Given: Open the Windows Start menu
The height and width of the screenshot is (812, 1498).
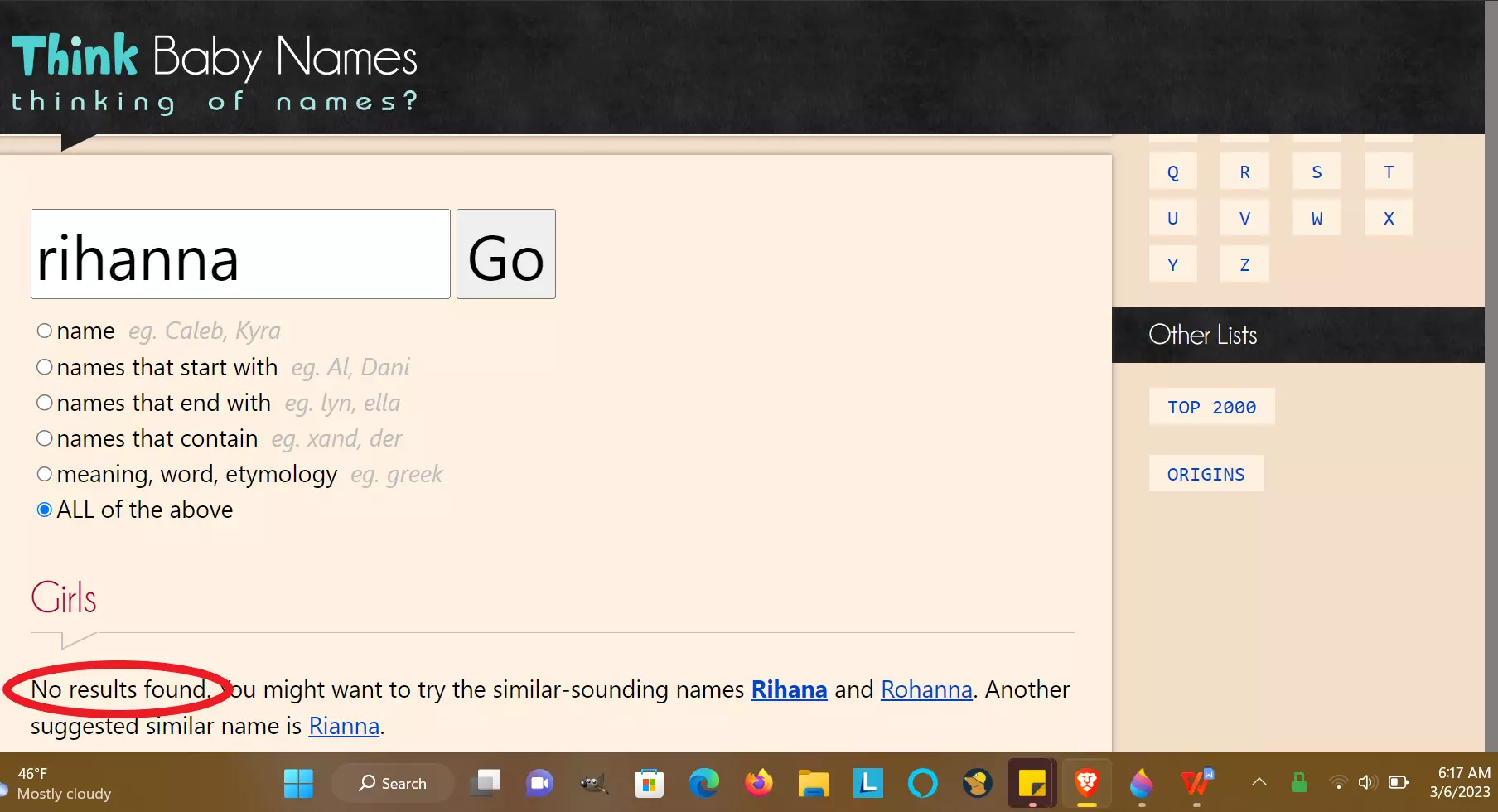Looking at the screenshot, I should tap(298, 783).
